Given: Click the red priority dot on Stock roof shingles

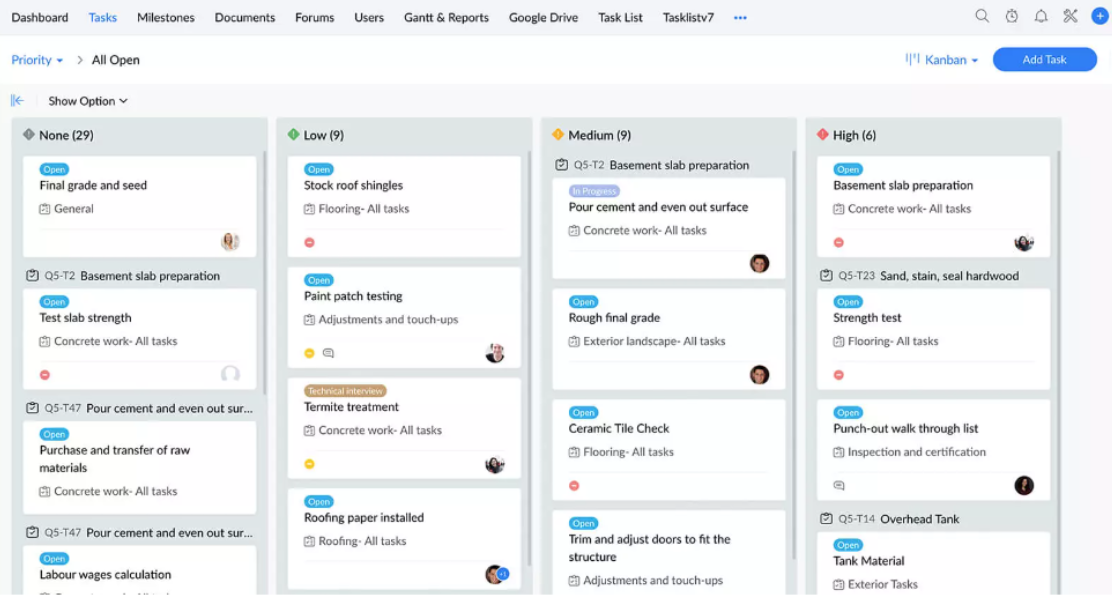Looking at the screenshot, I should pyautogui.click(x=309, y=243).
